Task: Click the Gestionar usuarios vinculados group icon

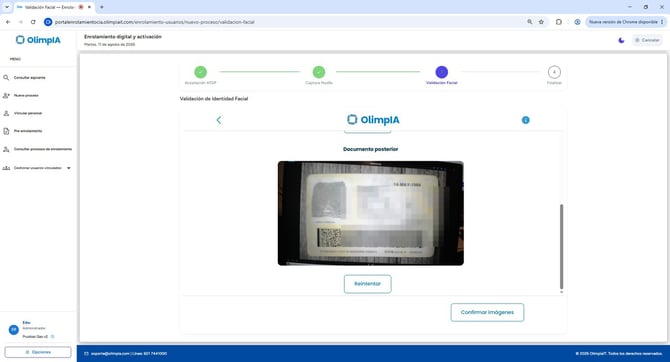Action: tap(6, 168)
